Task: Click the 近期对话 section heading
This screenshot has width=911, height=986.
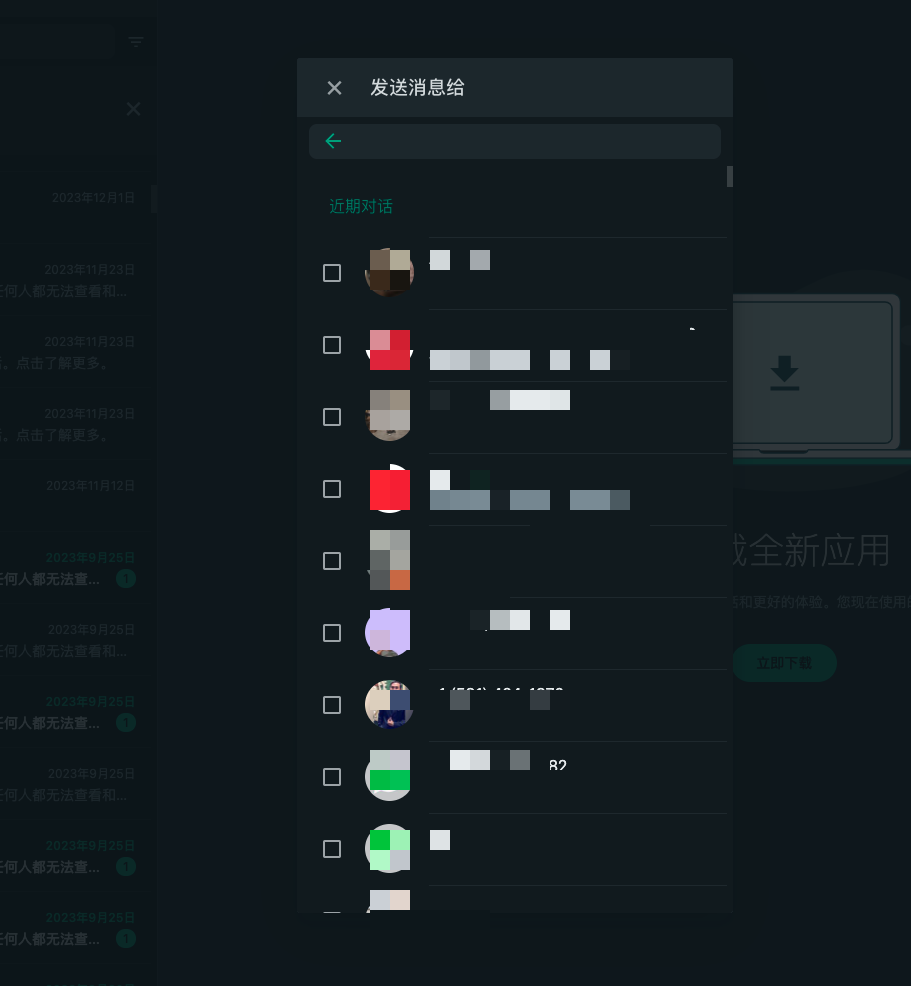Action: 361,206
